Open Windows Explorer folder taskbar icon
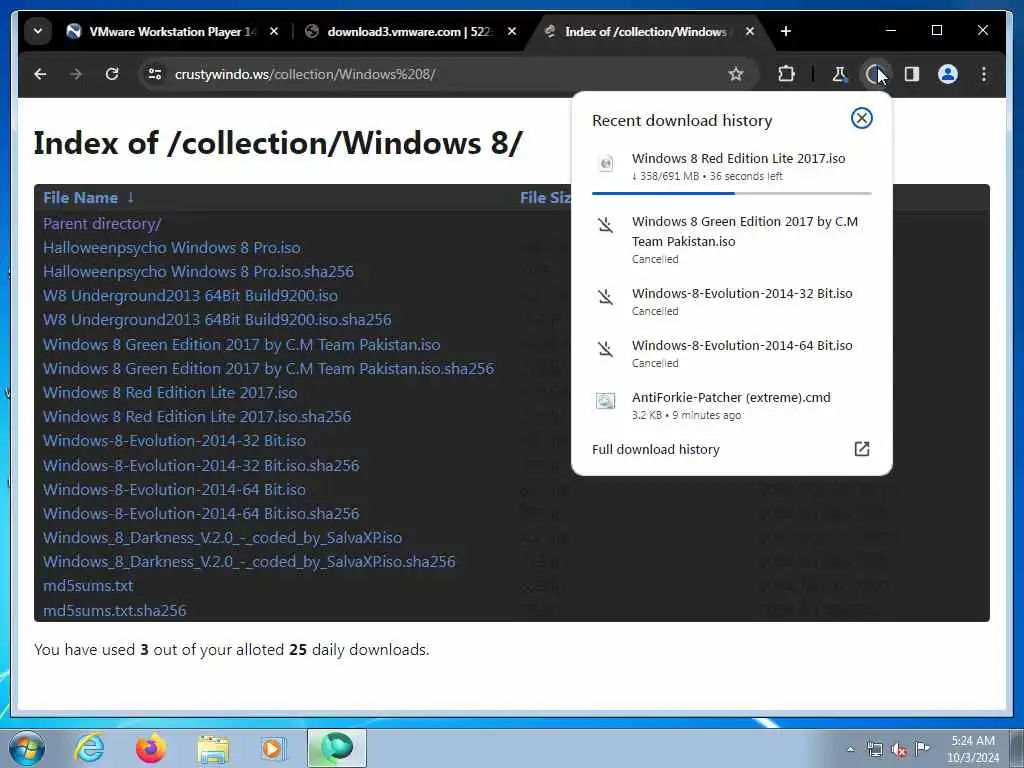The image size is (1024, 768). point(213,749)
